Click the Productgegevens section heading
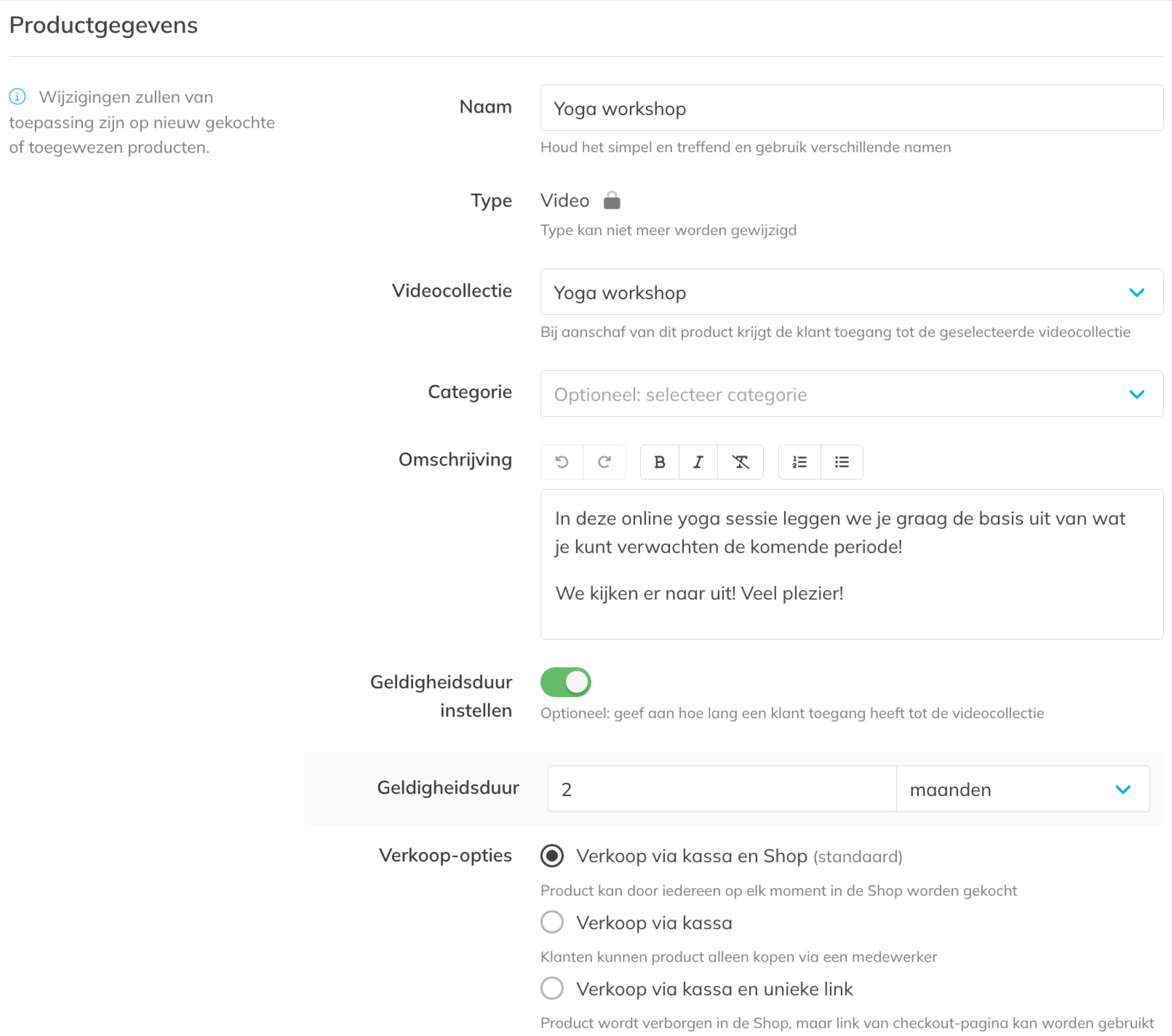The height and width of the screenshot is (1036, 1172). click(103, 25)
